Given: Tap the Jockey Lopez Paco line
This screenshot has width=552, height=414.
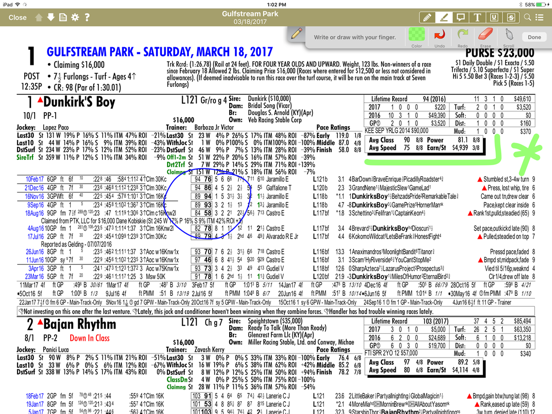Looking at the screenshot, I should [43, 127].
